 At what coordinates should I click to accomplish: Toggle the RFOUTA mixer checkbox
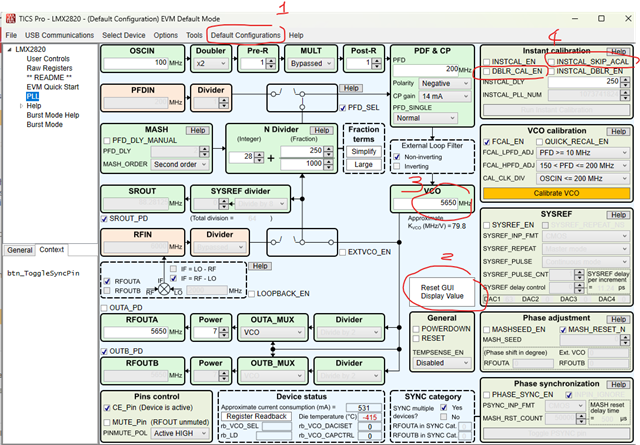[107, 281]
